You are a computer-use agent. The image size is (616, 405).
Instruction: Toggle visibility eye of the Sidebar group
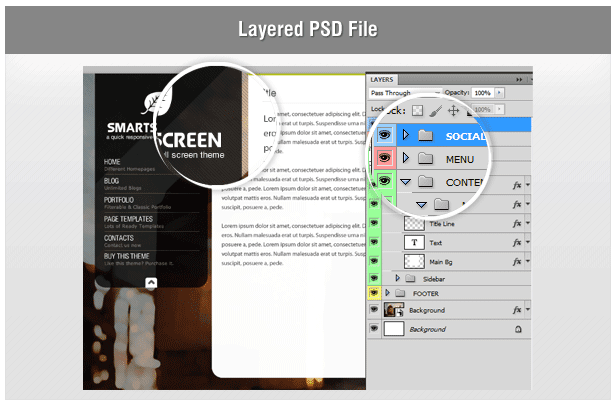coord(374,278)
